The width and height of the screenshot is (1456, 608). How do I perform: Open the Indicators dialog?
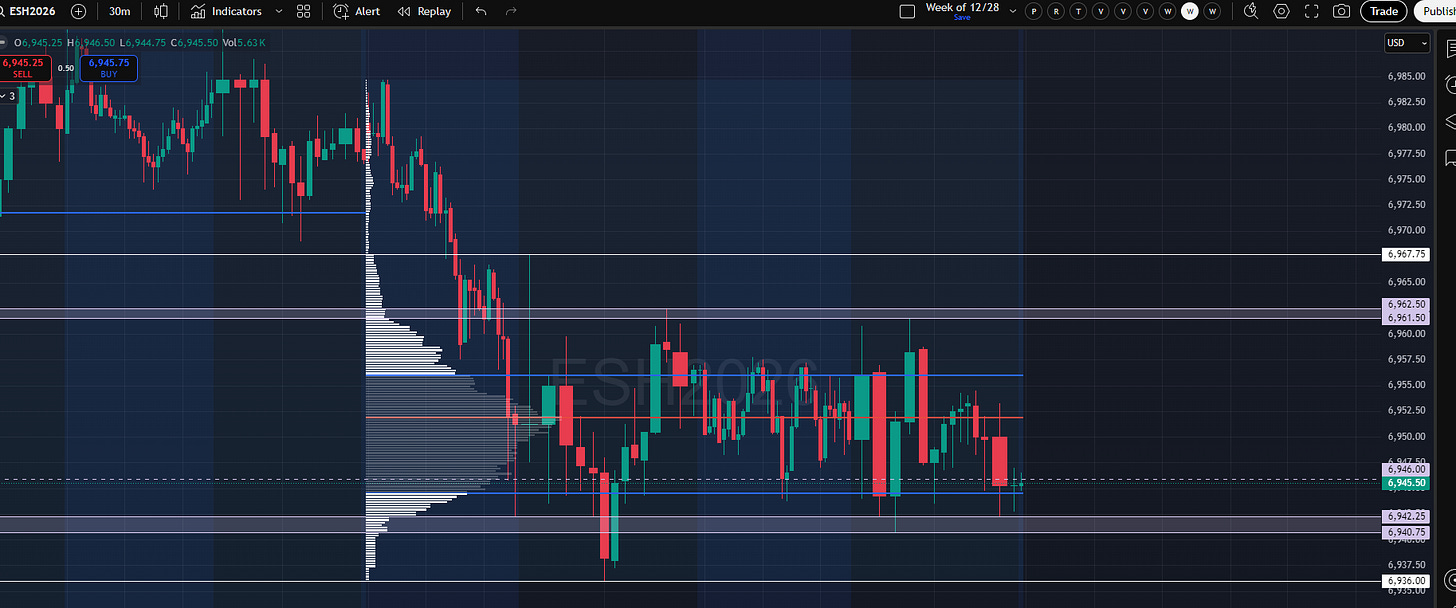tap(226, 11)
